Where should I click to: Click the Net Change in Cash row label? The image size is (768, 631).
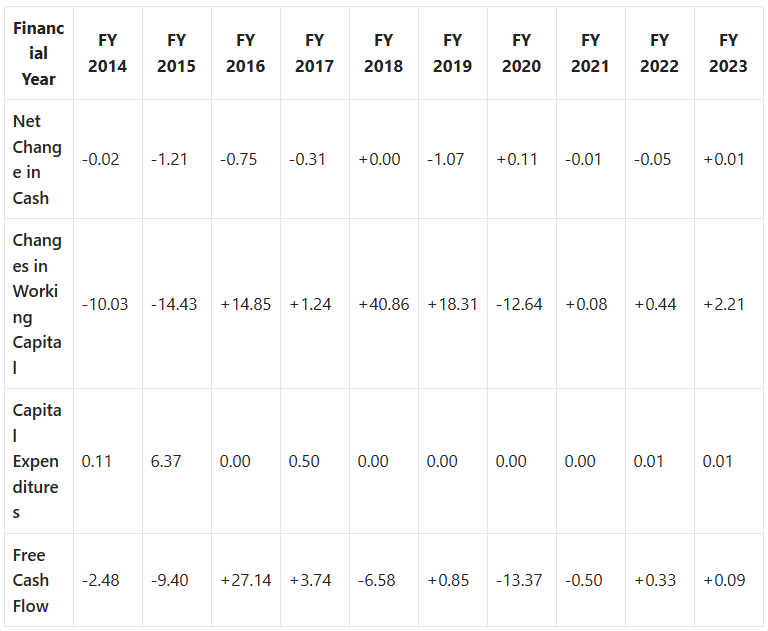[x=38, y=159]
